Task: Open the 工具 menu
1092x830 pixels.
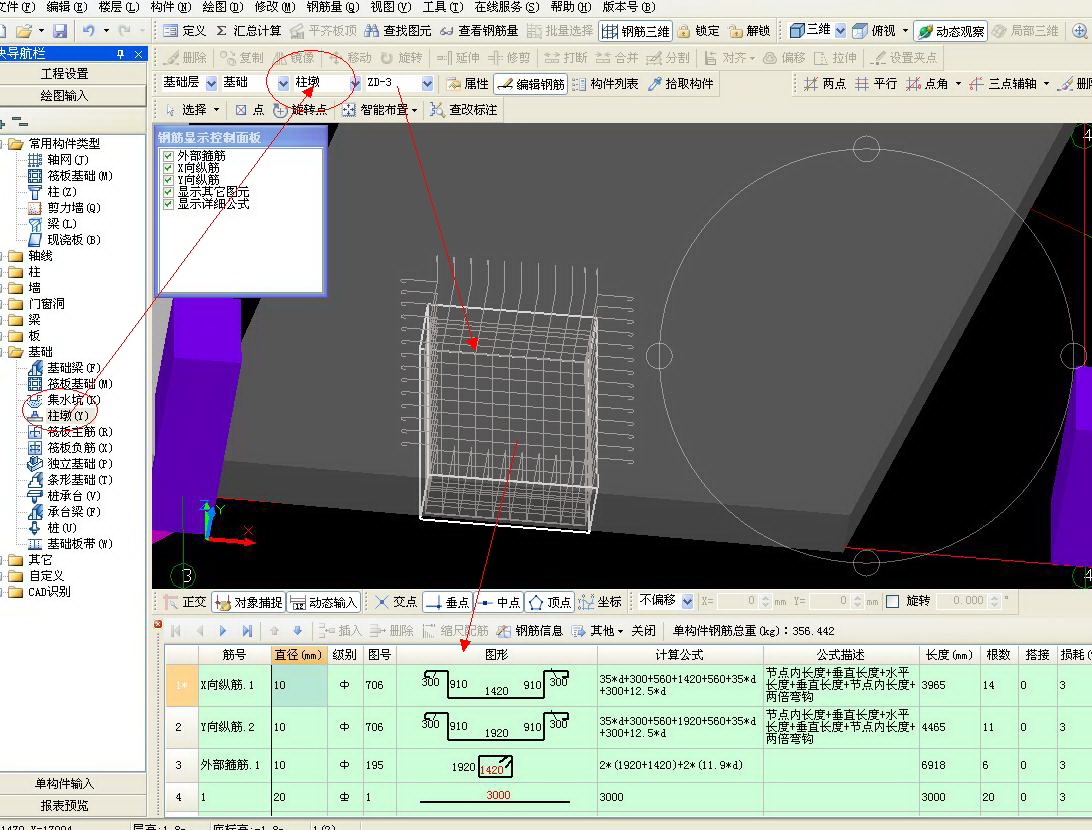Action: click(443, 7)
